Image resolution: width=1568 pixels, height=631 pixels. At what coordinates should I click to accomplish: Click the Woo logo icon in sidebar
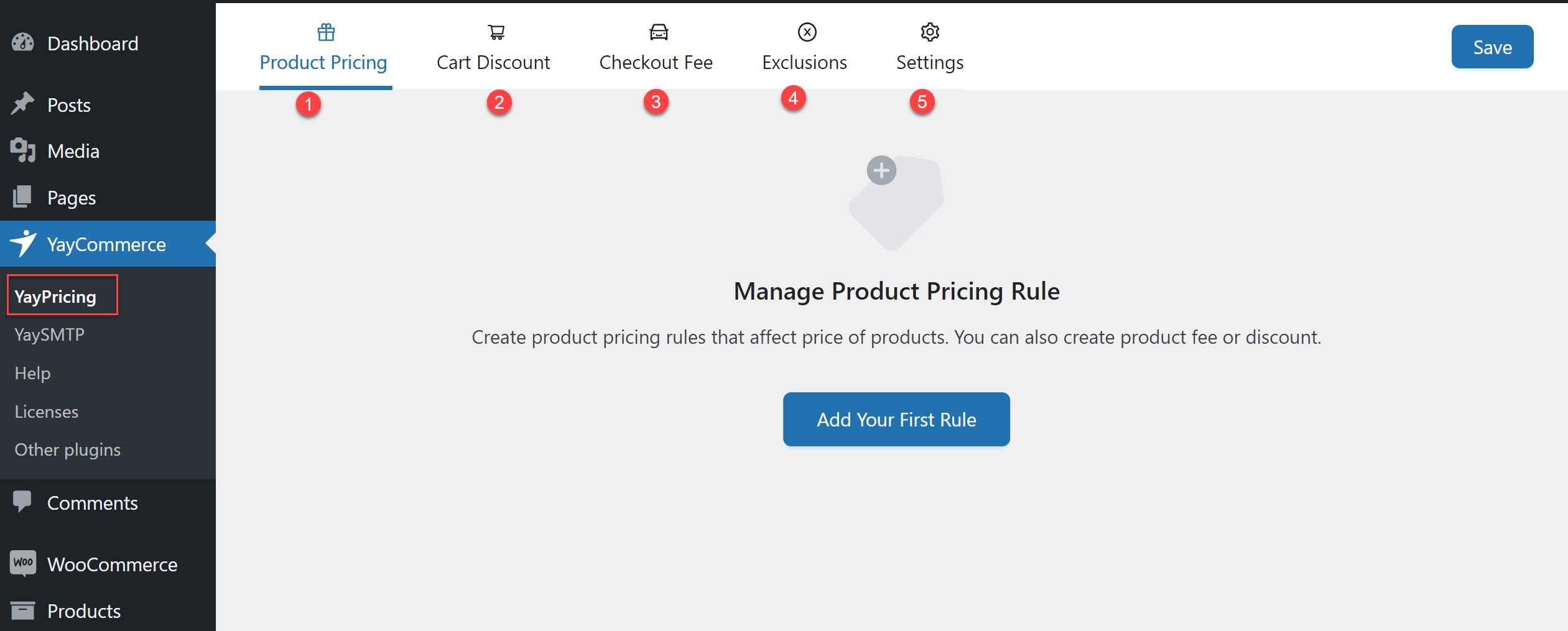(23, 563)
